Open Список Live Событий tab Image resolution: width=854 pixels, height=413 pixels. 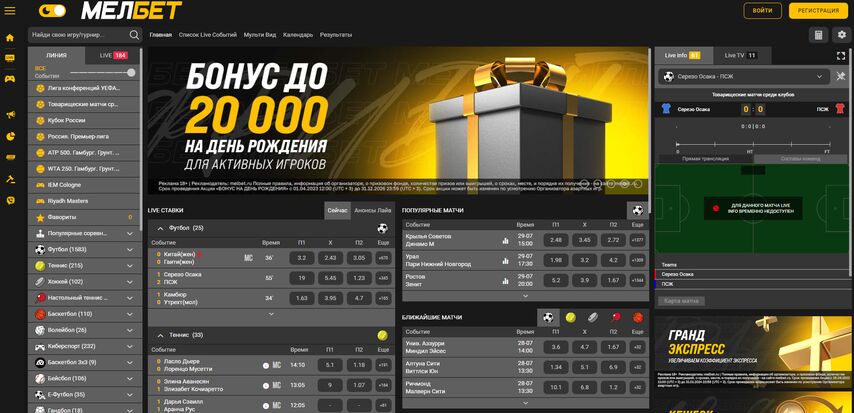tap(208, 34)
